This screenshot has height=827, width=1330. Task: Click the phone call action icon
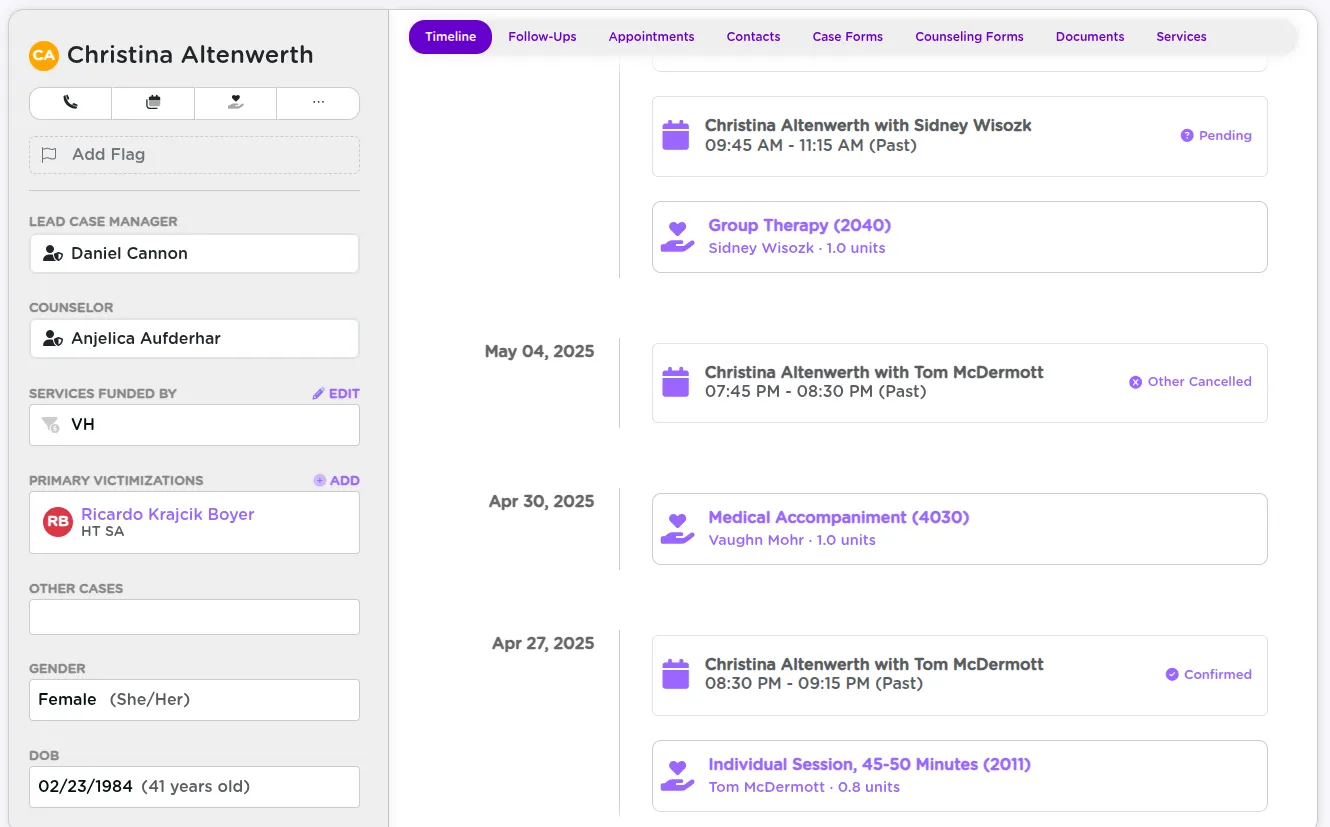70,103
